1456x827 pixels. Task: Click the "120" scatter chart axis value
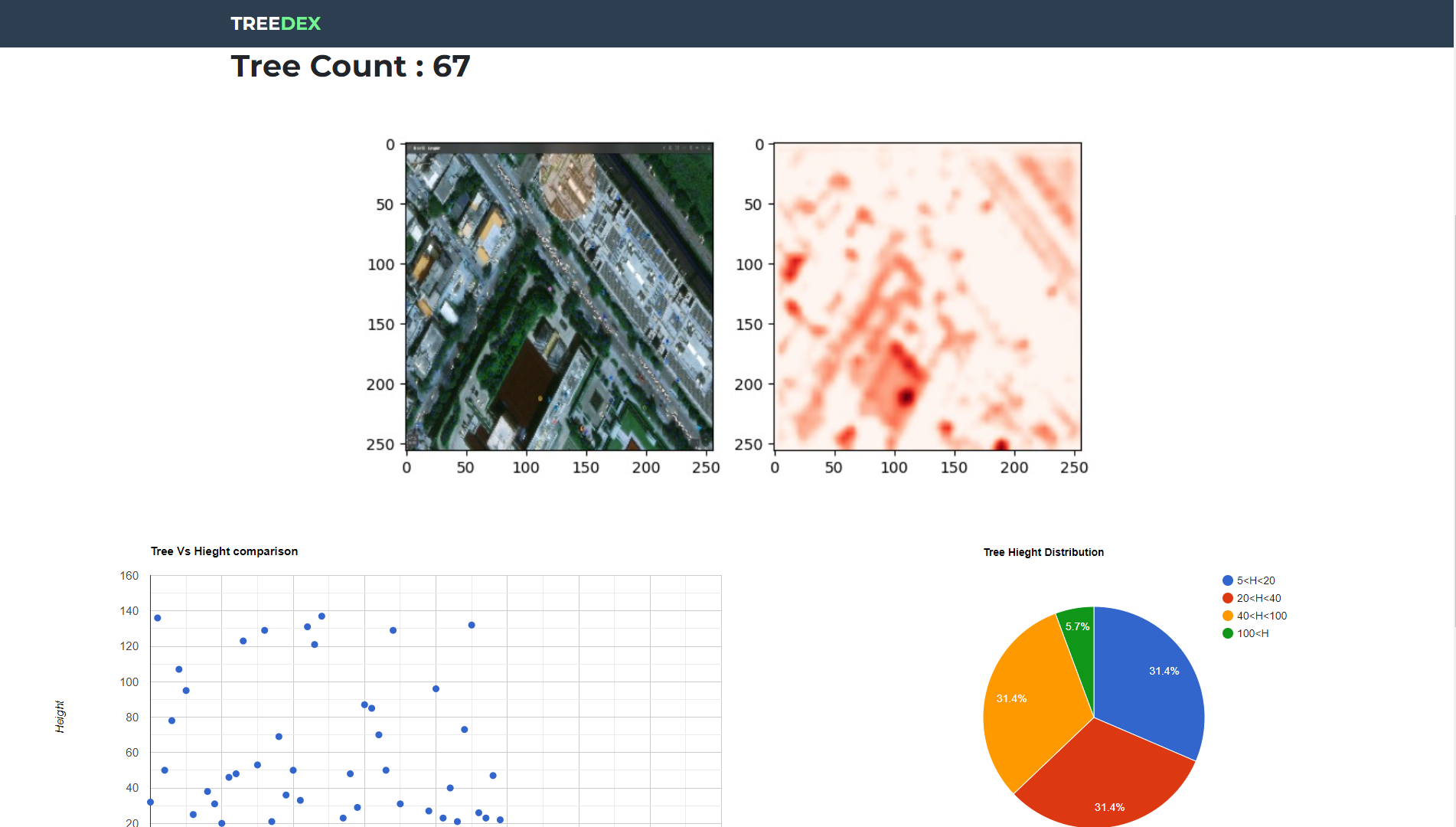129,646
